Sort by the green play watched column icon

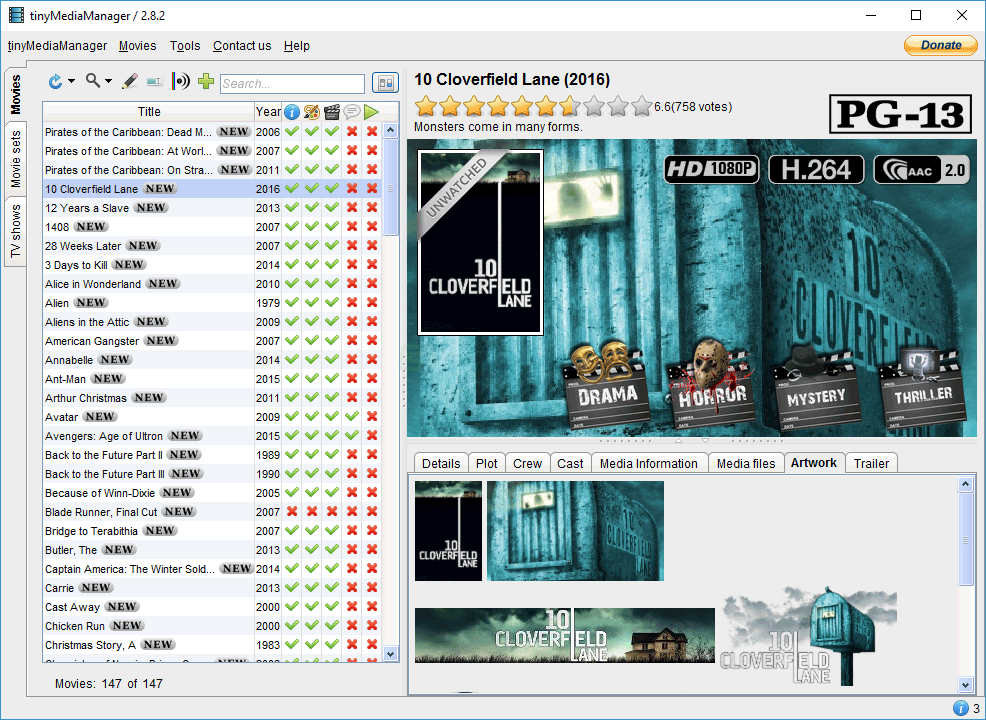click(x=372, y=112)
